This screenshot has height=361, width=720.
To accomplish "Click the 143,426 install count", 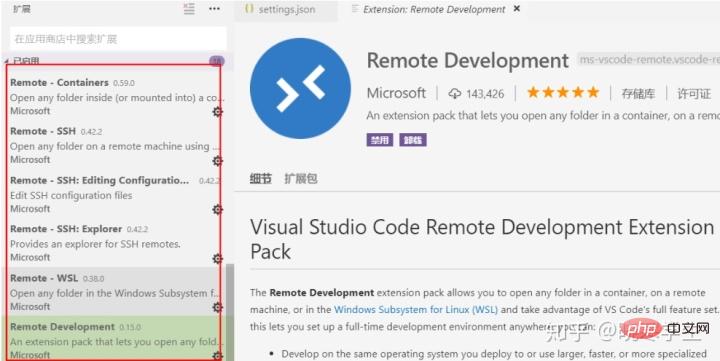I will tap(485, 94).
